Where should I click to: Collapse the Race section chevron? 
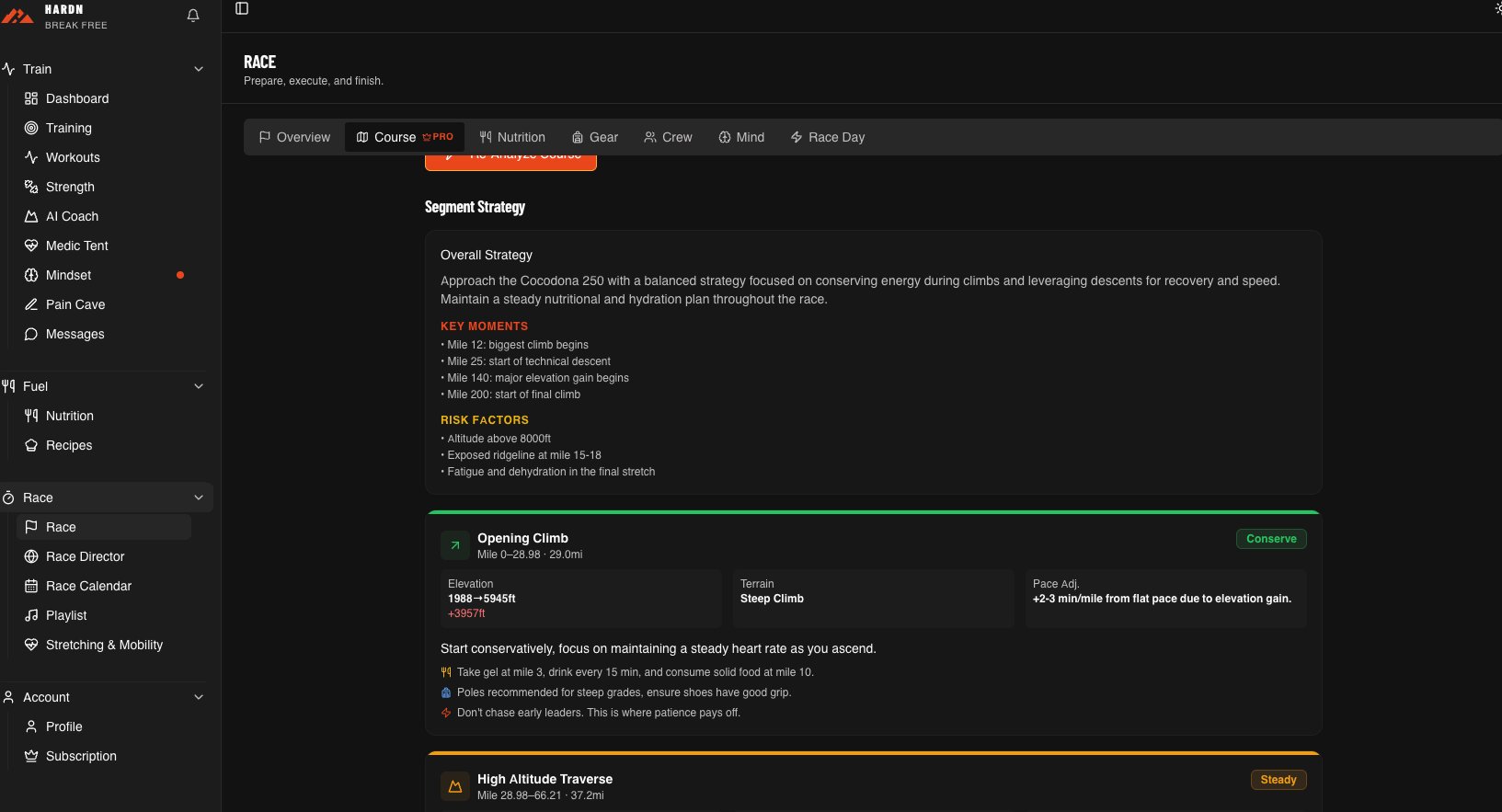[199, 497]
